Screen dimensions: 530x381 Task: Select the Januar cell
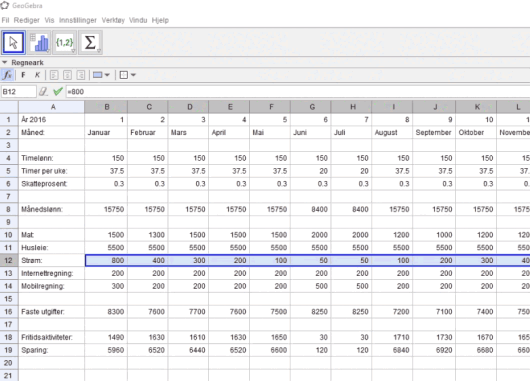pyautogui.click(x=106, y=132)
